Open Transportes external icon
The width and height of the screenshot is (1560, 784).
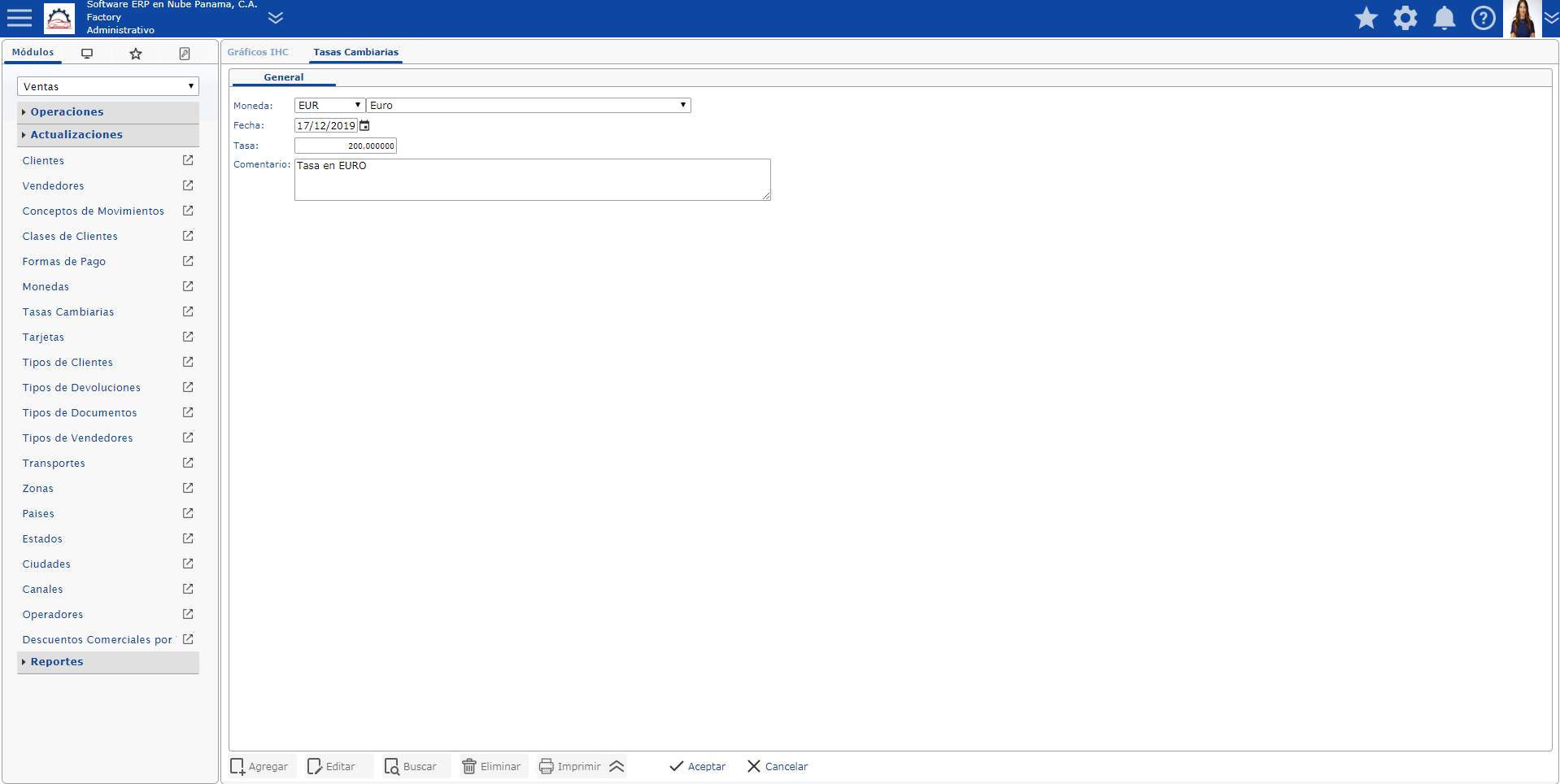click(x=188, y=463)
